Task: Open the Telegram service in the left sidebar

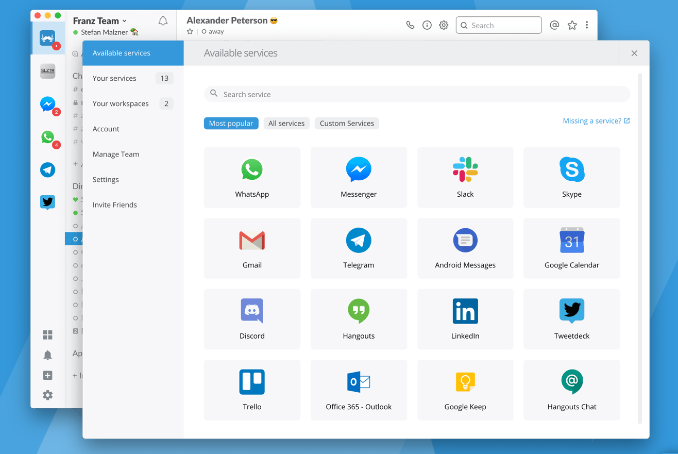Action: 48,170
